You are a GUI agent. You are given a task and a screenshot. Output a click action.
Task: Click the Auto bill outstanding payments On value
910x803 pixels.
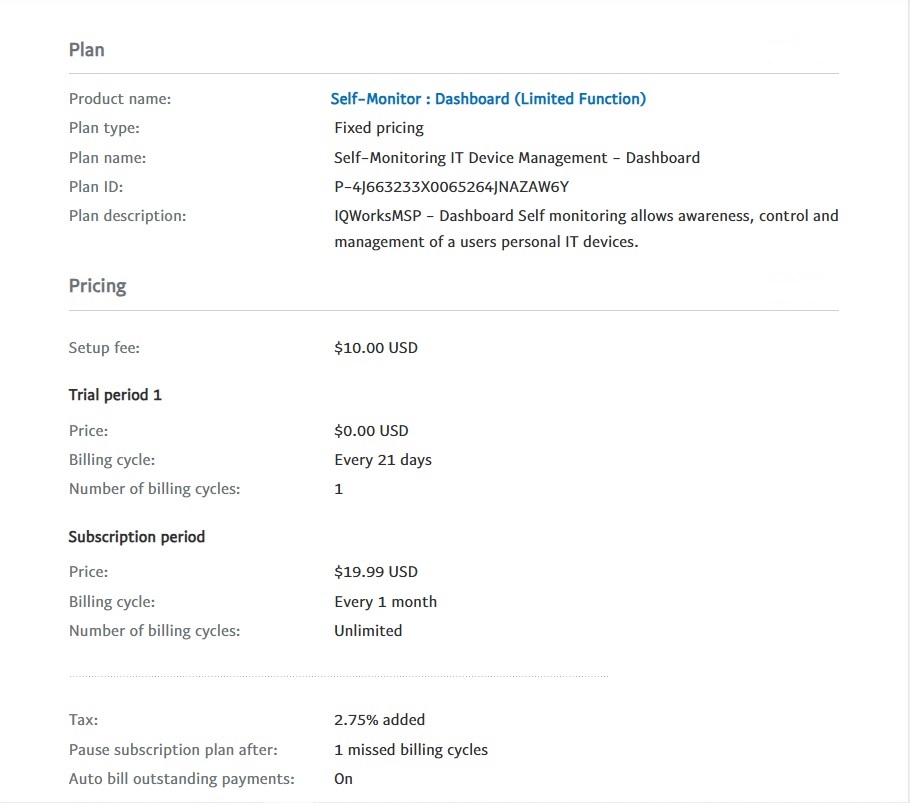point(344,779)
